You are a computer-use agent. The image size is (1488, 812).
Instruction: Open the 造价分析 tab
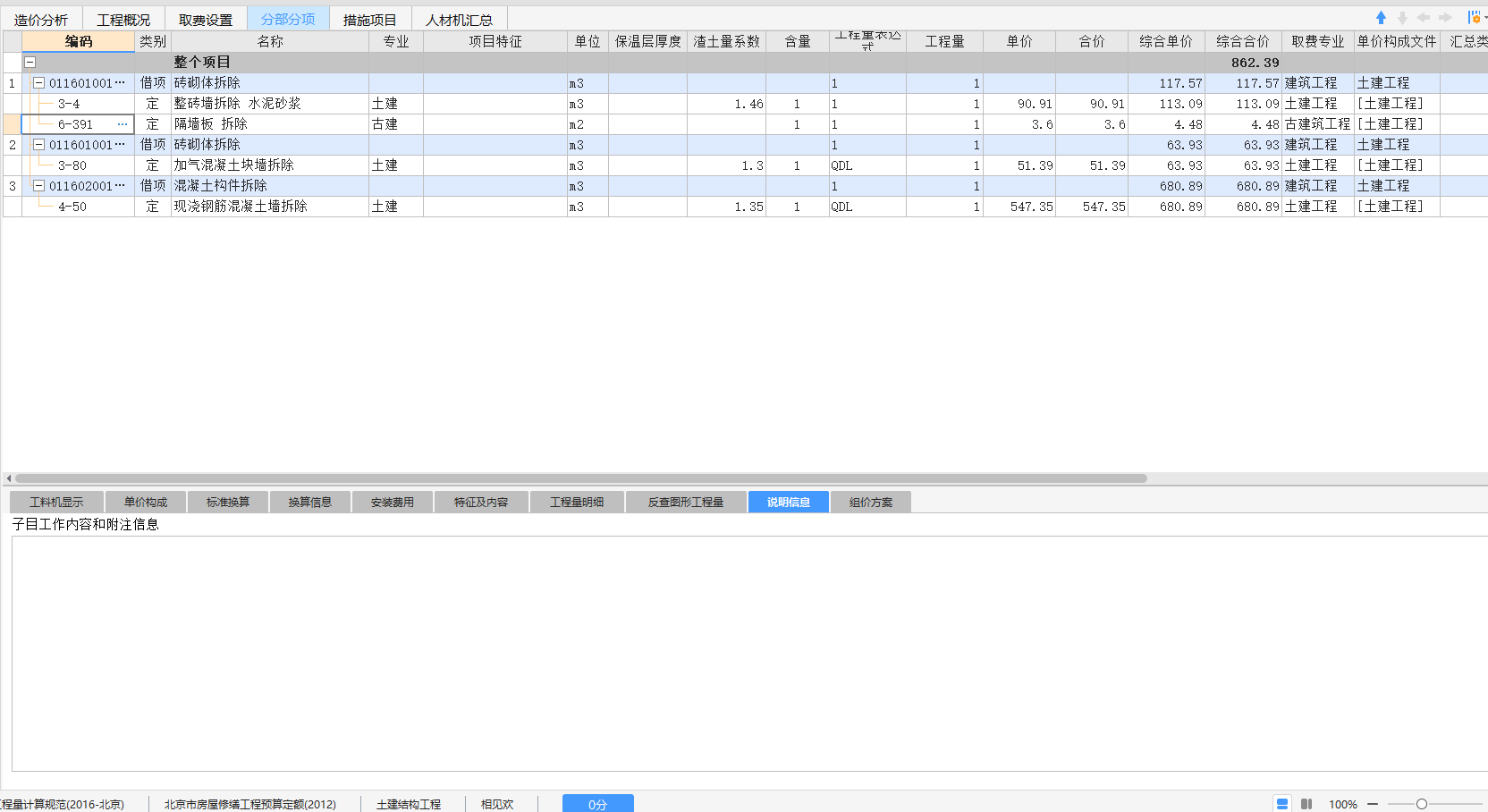[41, 20]
